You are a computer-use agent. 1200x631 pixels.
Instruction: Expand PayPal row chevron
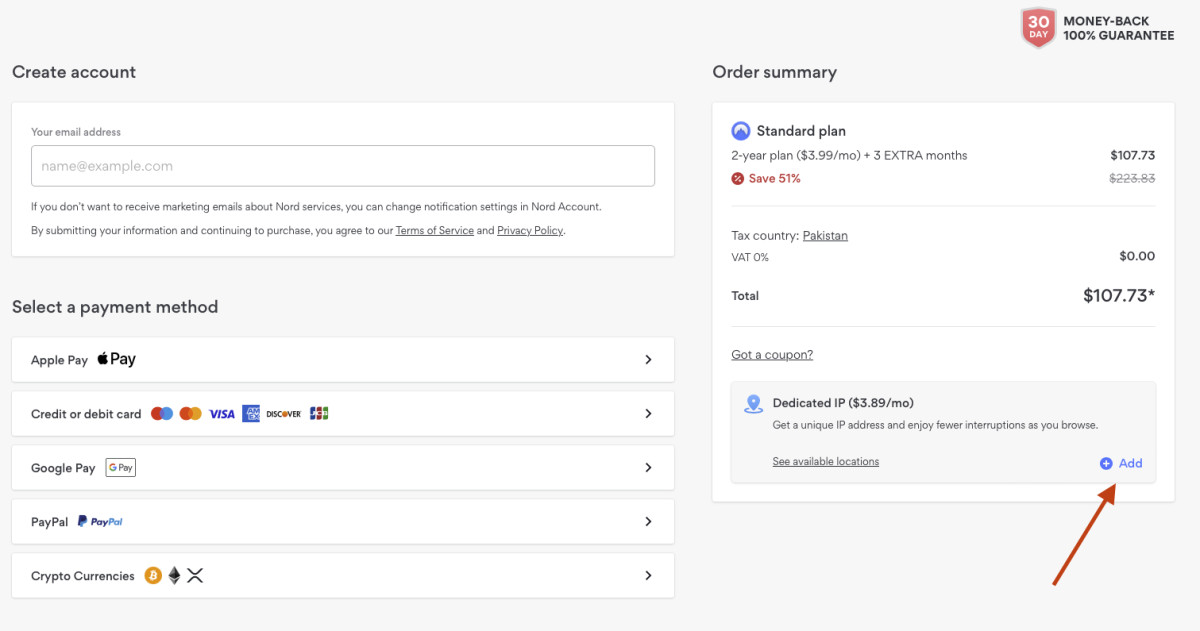click(x=648, y=521)
